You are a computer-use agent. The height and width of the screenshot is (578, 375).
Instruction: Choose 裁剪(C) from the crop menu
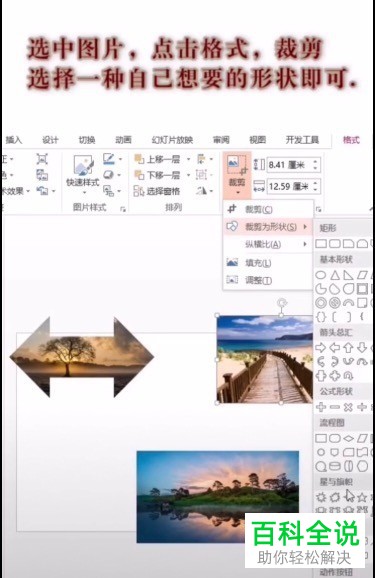268,209
